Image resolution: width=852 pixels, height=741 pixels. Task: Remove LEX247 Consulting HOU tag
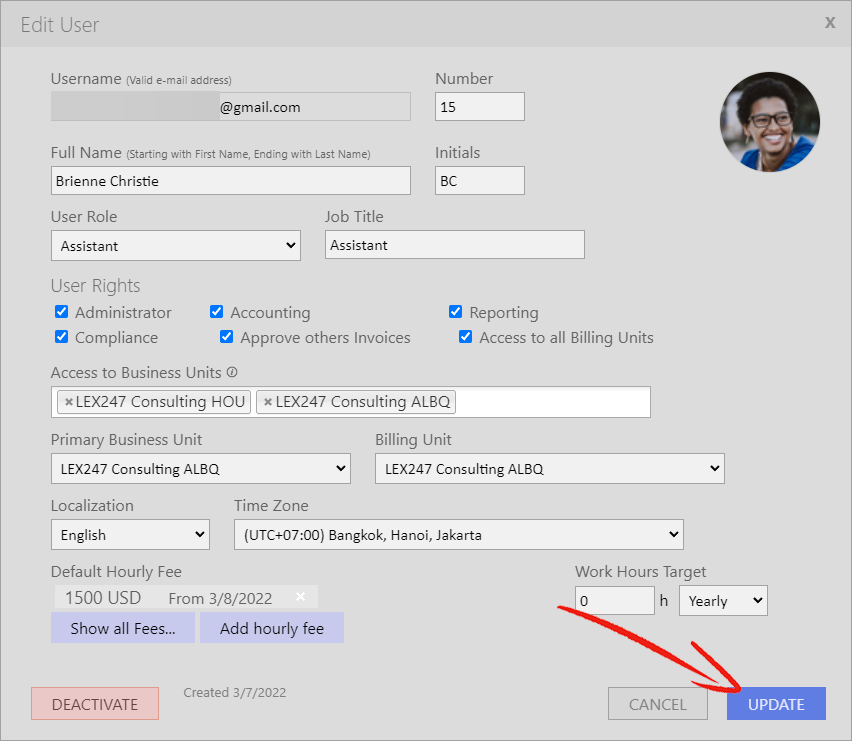point(68,402)
